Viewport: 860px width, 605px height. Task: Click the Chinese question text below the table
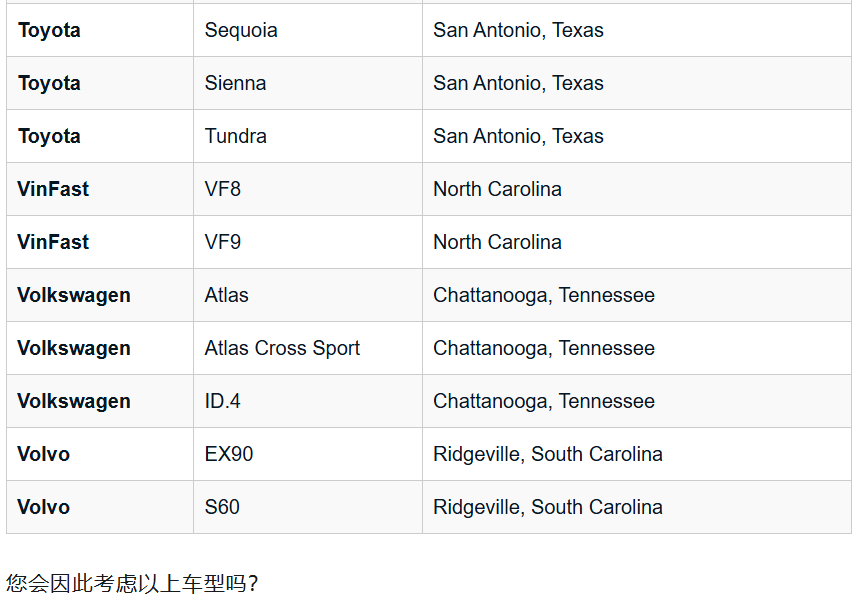pos(132,583)
